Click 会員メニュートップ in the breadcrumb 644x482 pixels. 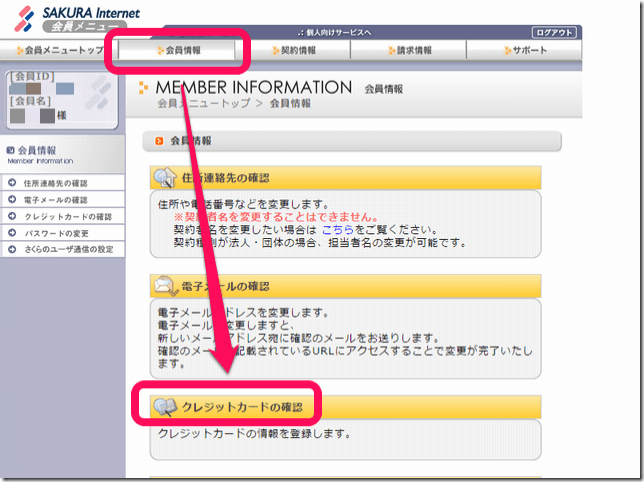click(203, 103)
